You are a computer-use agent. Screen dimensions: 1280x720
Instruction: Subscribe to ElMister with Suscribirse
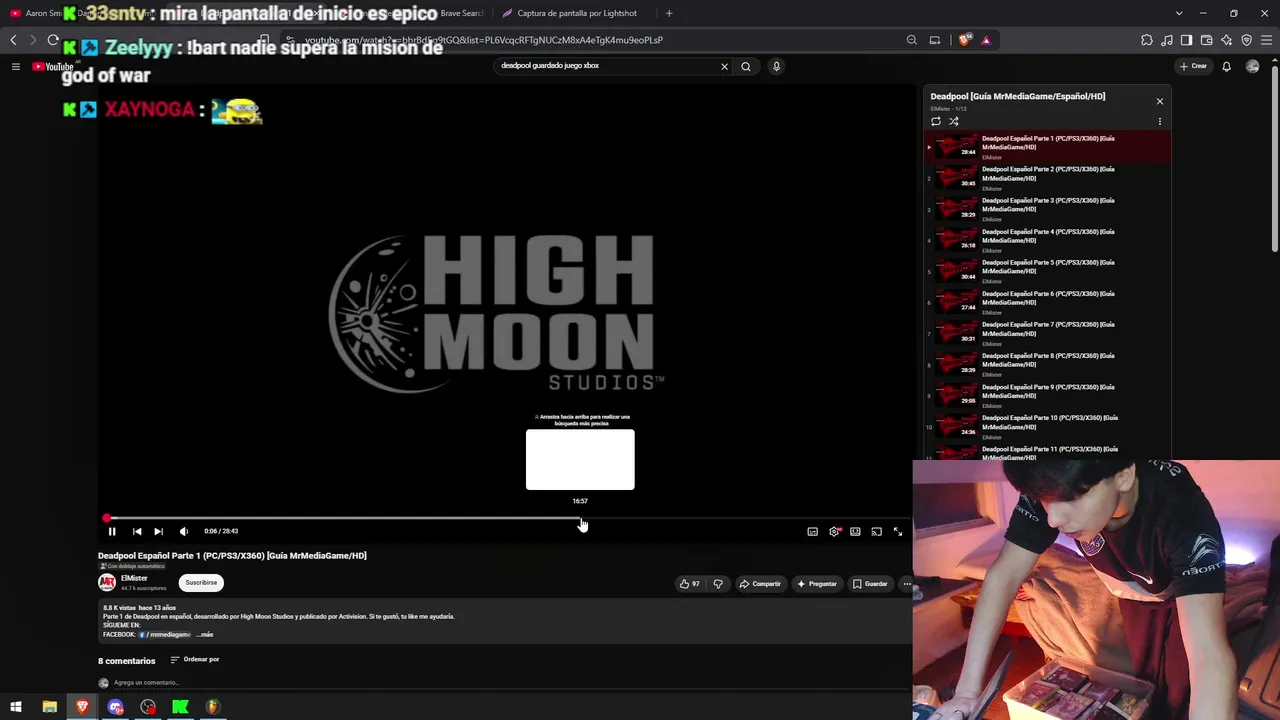201,583
